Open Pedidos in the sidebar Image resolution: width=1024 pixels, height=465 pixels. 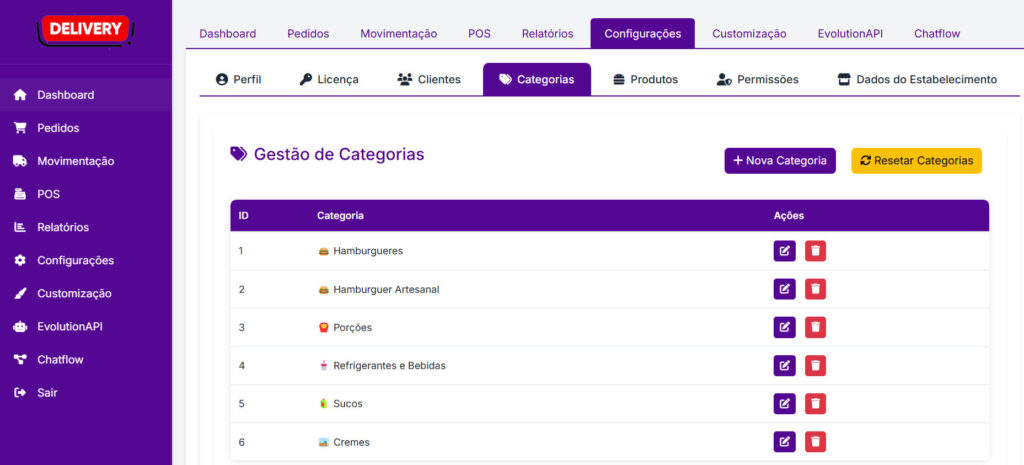pos(86,128)
